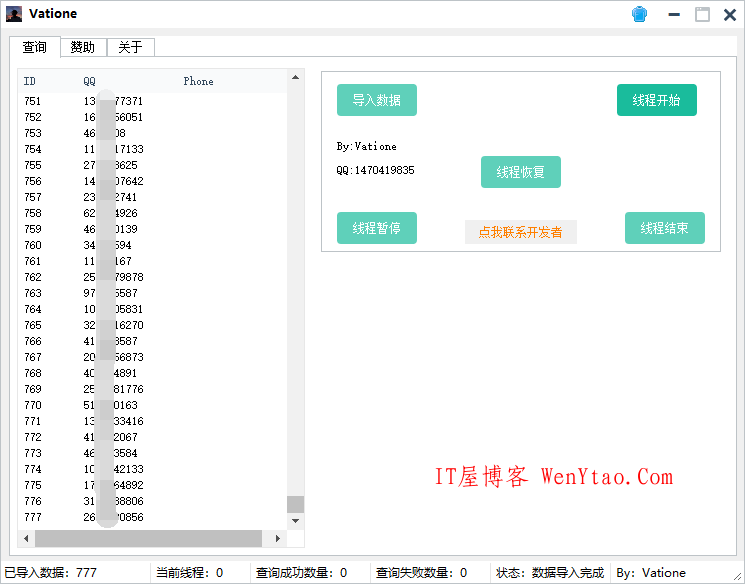This screenshot has height=584, width=745.
Task: Click the list scroll-down arrow
Action: point(295,521)
